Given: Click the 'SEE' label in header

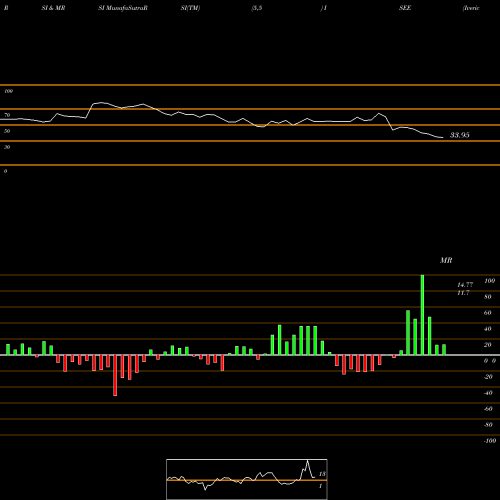Looking at the screenshot, I should click(x=405, y=8).
